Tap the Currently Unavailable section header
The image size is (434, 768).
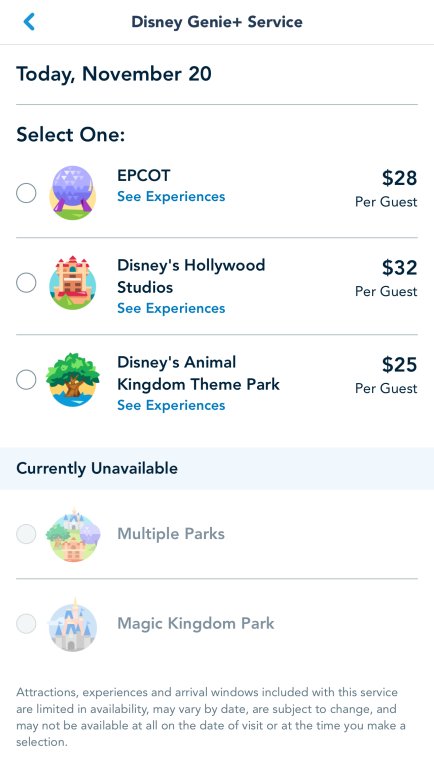pos(217,468)
